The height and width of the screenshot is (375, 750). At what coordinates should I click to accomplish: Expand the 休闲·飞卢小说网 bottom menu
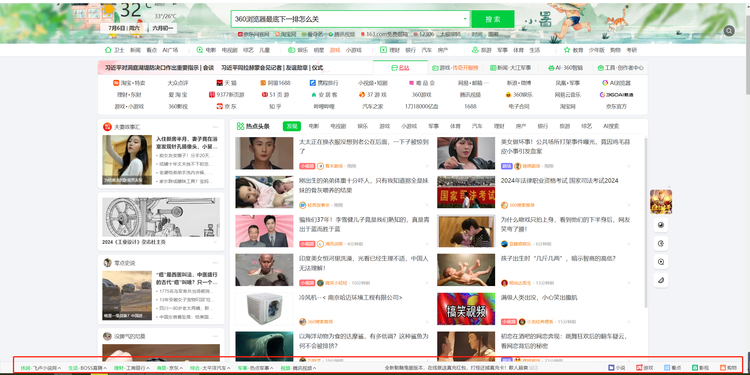point(41,368)
